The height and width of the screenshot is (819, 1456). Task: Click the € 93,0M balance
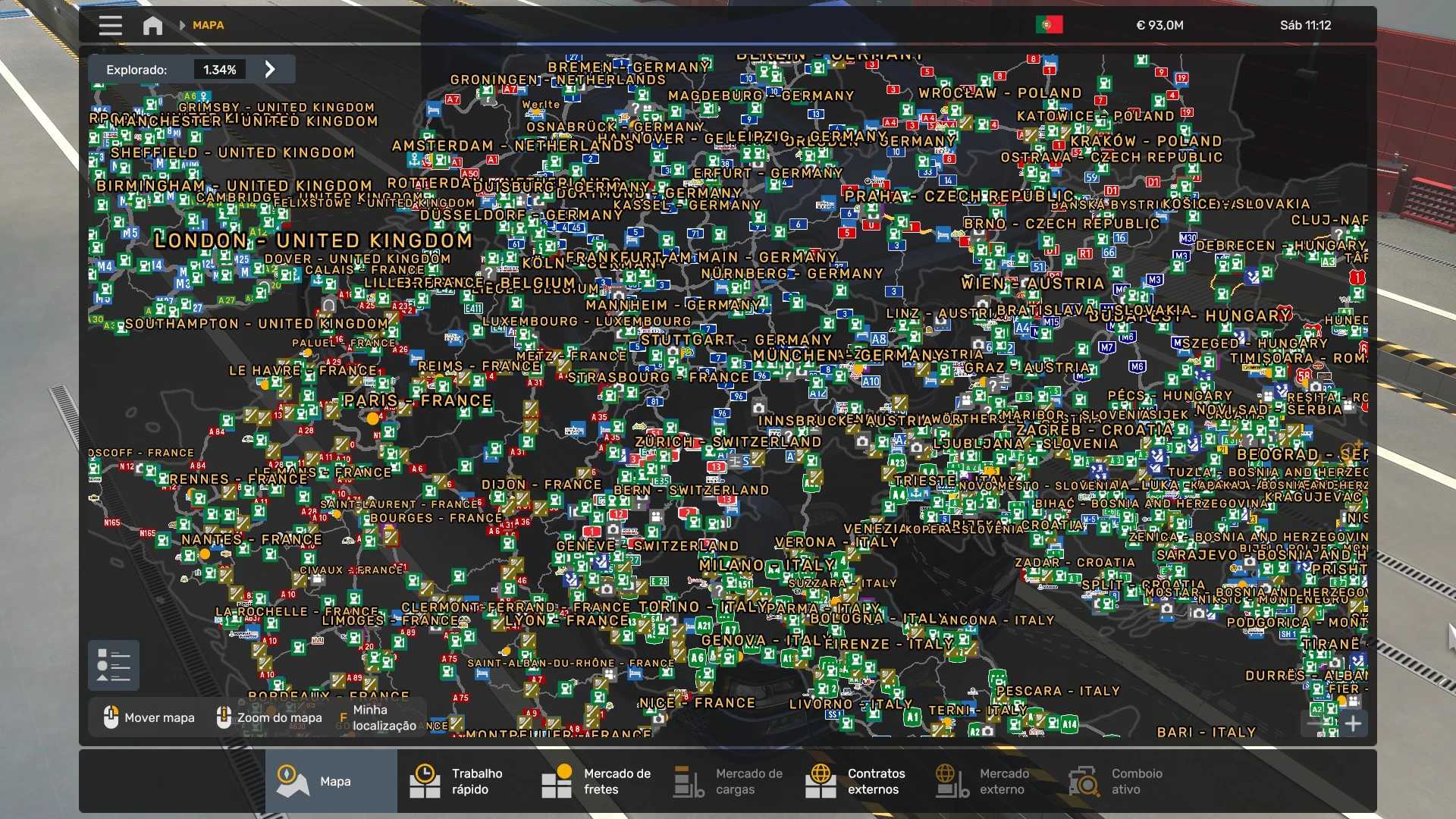1159,25
